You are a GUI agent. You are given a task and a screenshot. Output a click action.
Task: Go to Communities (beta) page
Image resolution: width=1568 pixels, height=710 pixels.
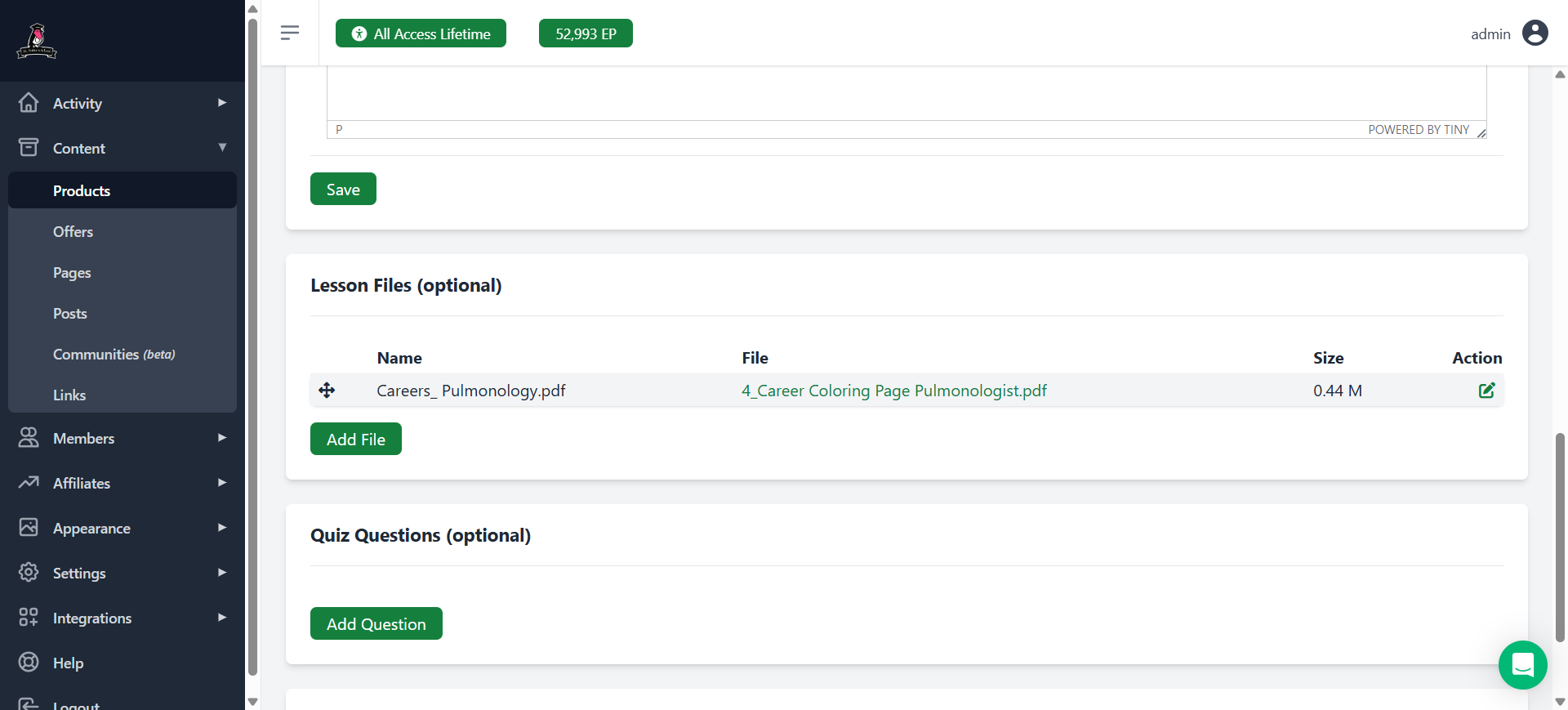point(114,355)
